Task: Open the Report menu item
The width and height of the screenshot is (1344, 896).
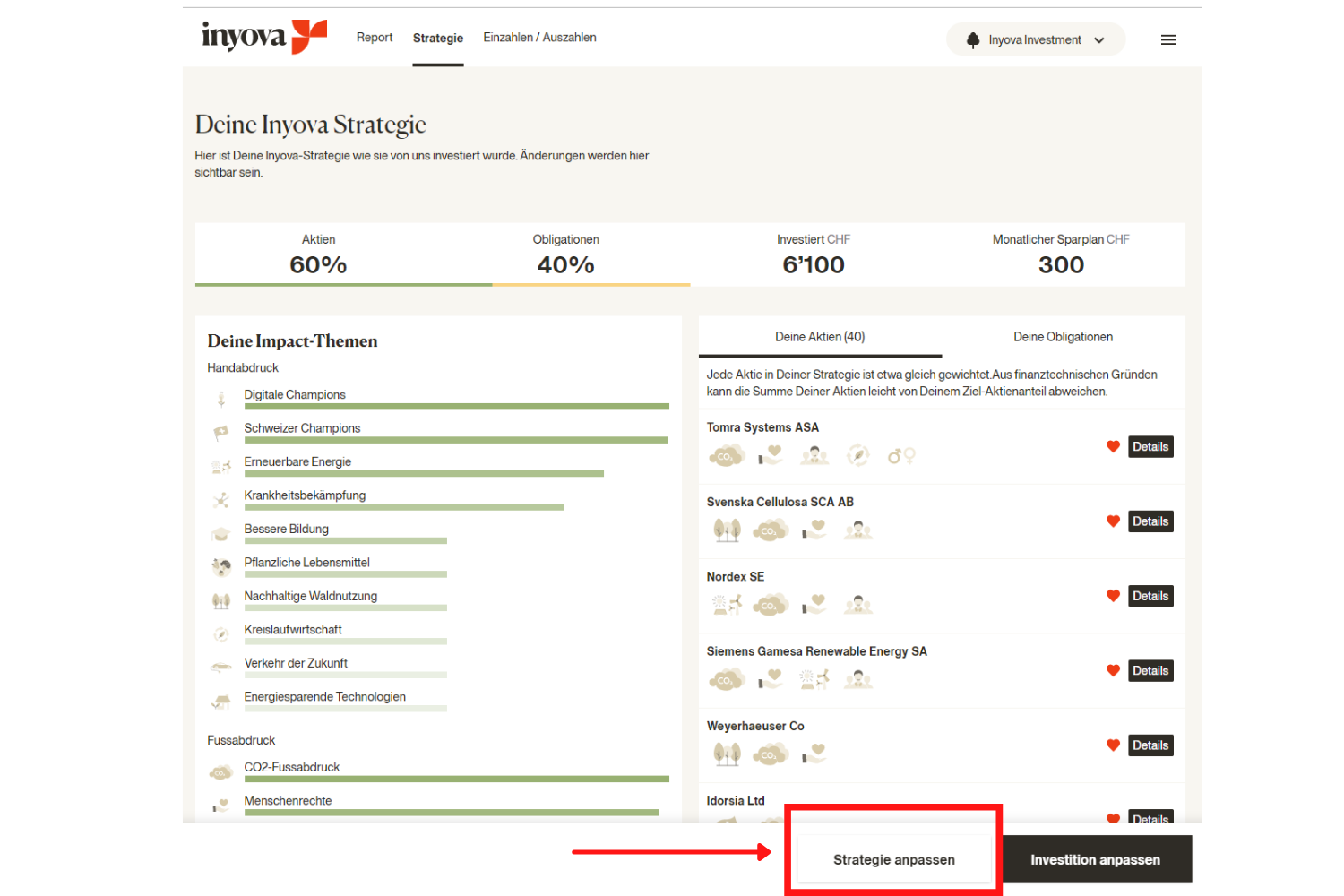Action: tap(375, 38)
